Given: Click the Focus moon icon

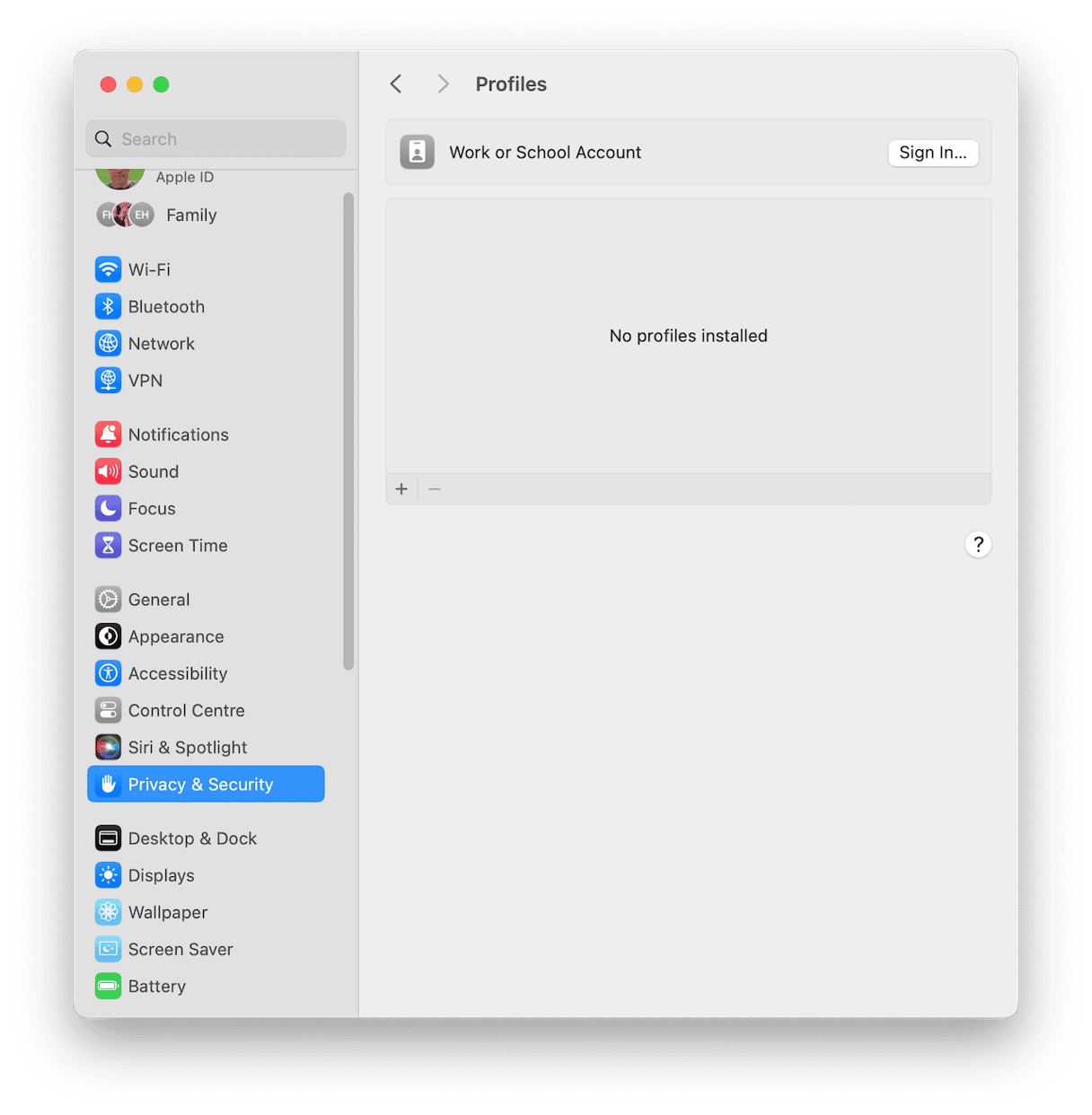Looking at the screenshot, I should (x=108, y=509).
